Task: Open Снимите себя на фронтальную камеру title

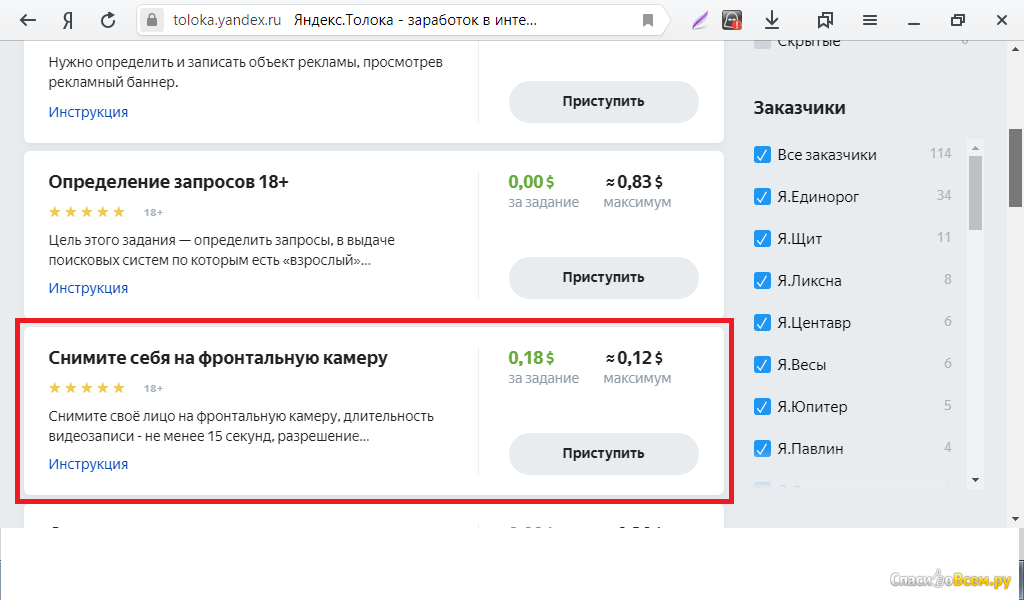Action: point(218,358)
